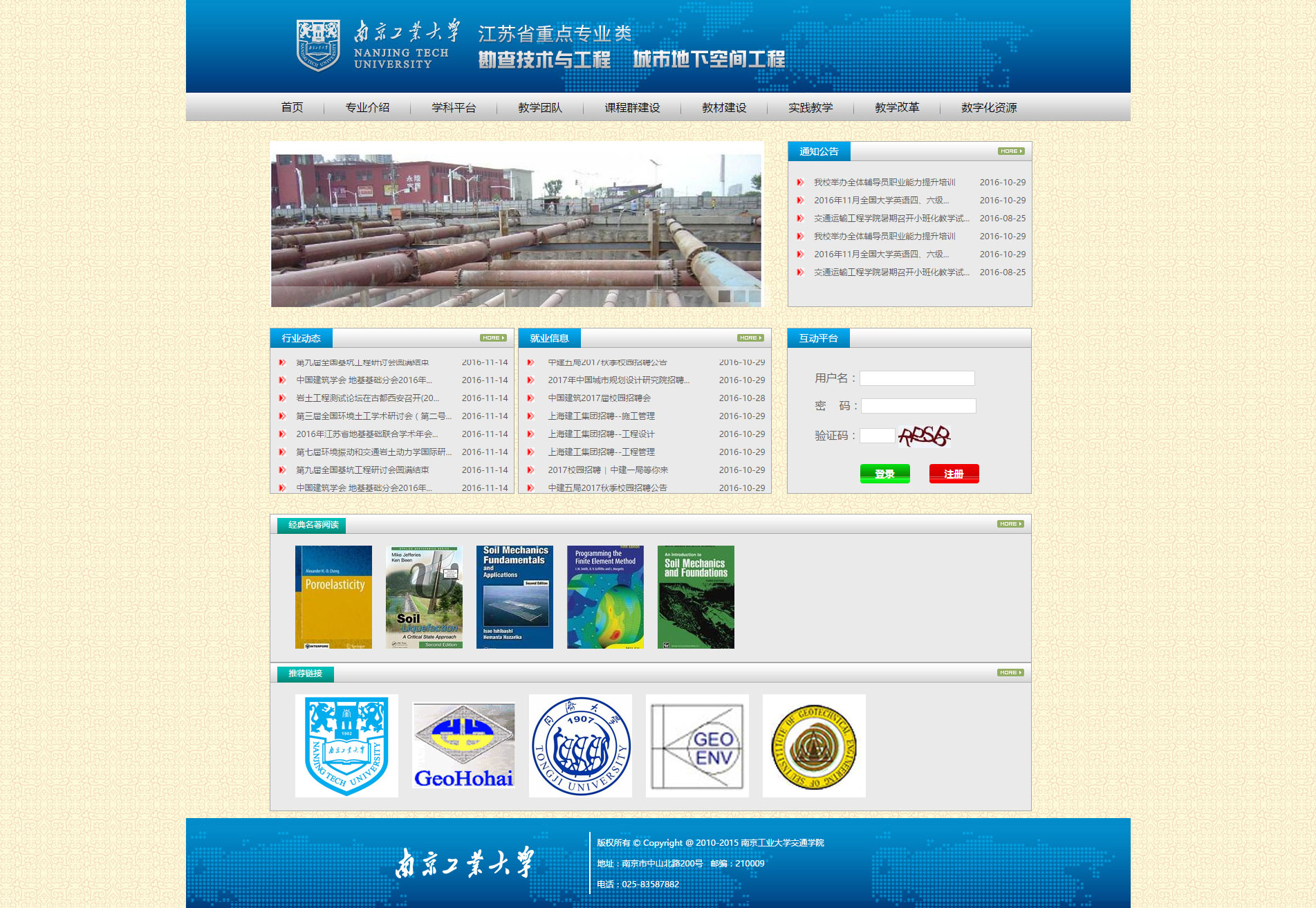This screenshot has width=1316, height=908.
Task: Focus the 用户名 input field
Action: (x=917, y=378)
